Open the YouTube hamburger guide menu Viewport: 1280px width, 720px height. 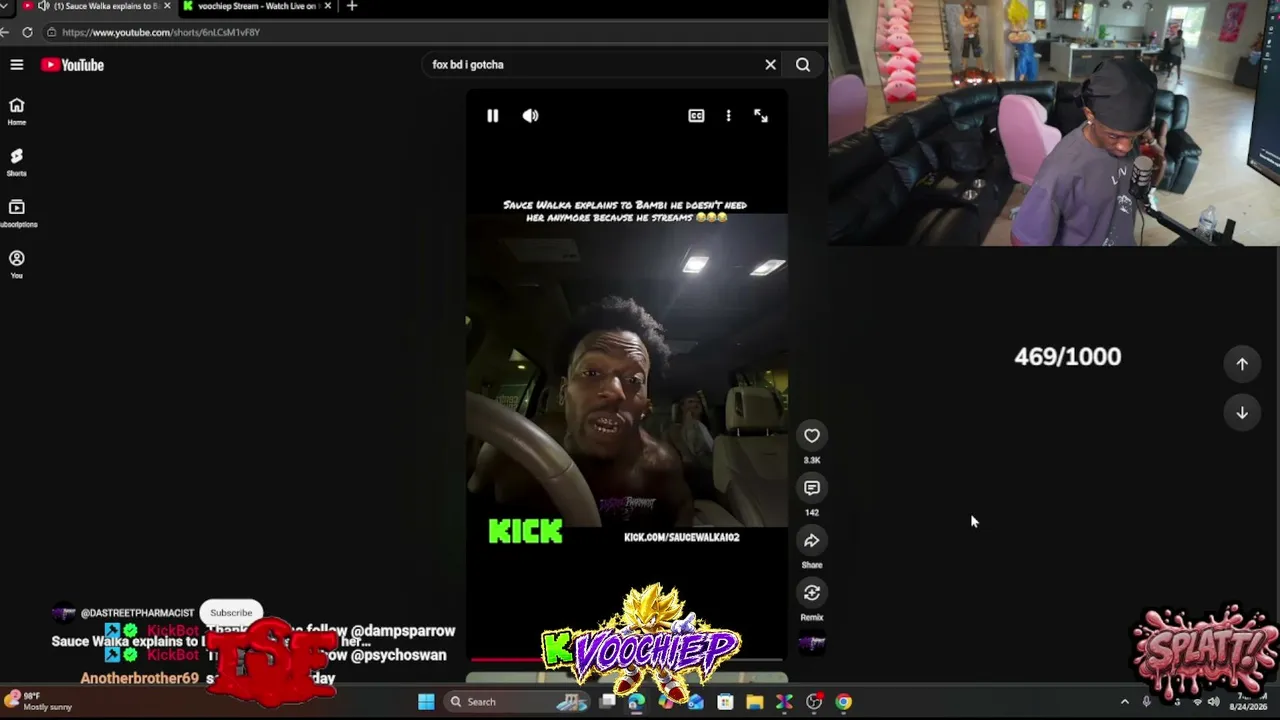pos(17,65)
